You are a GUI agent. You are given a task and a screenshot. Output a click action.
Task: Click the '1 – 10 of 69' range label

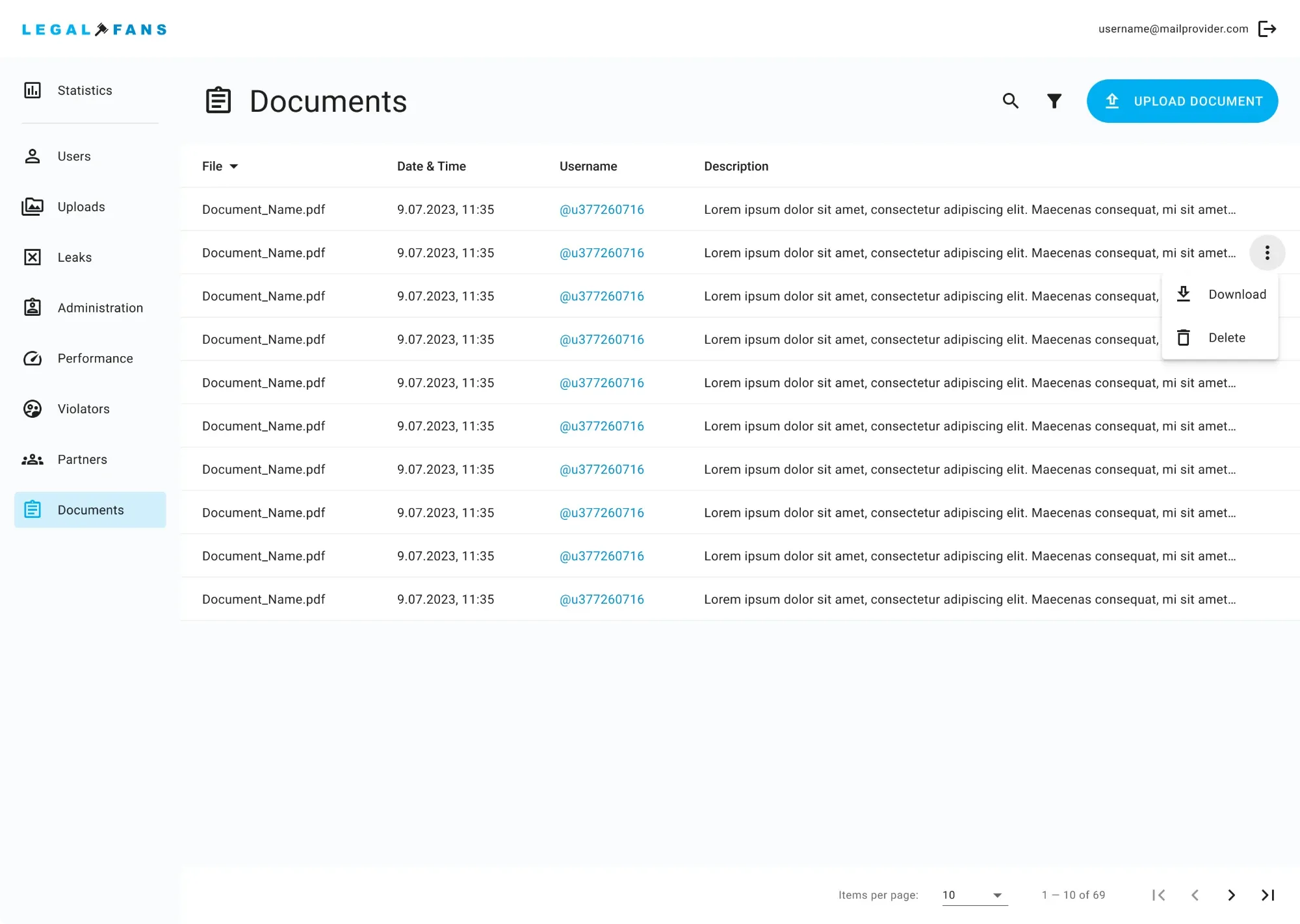click(1073, 895)
